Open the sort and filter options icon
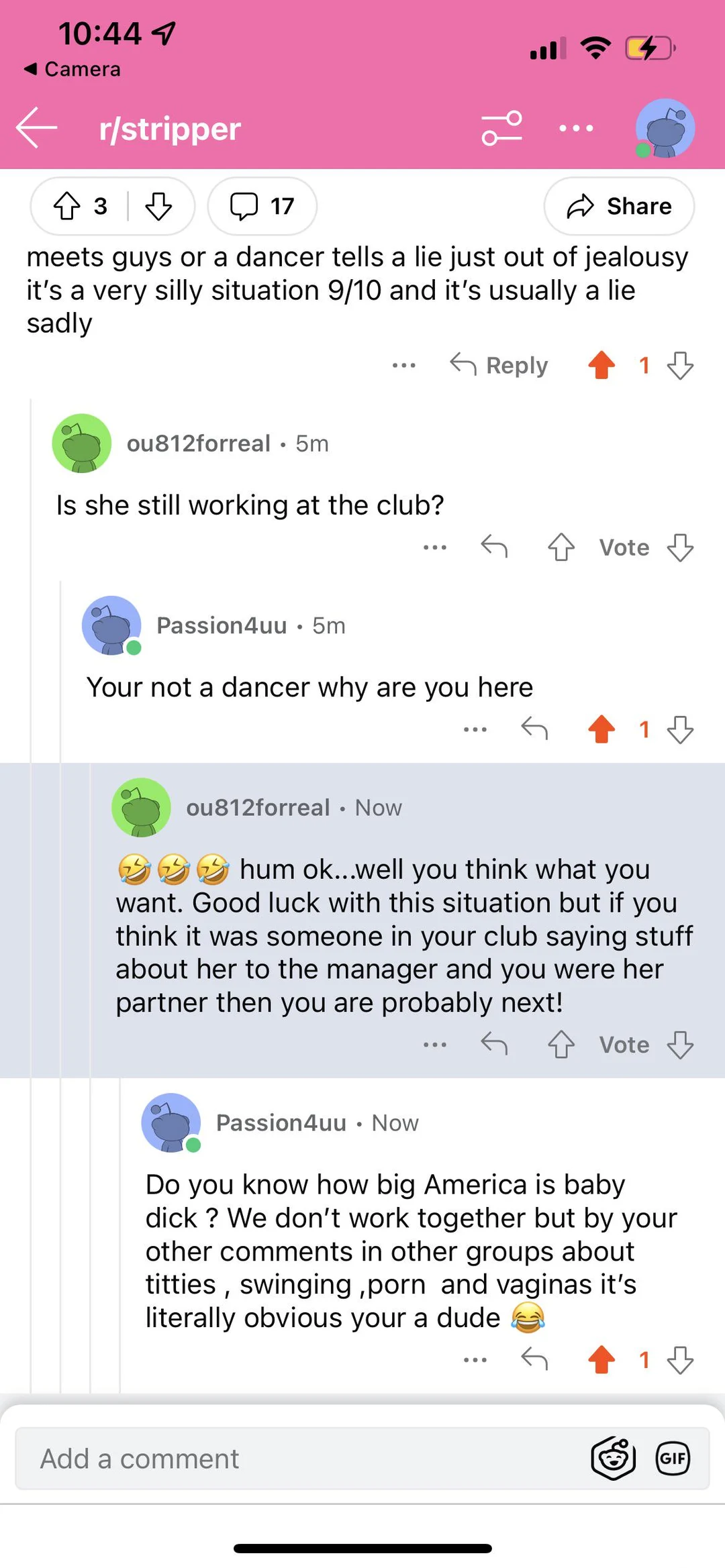 [501, 127]
